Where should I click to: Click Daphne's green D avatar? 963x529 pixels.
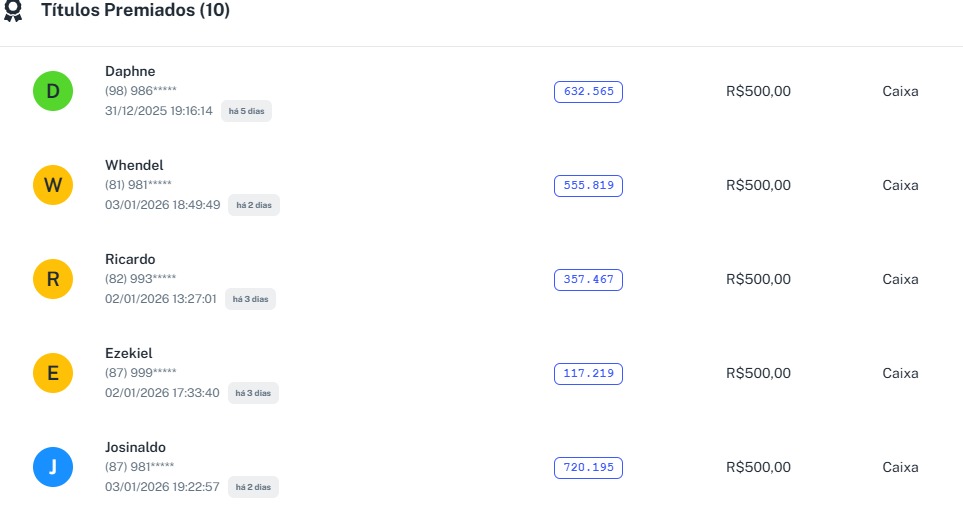pyautogui.click(x=53, y=92)
